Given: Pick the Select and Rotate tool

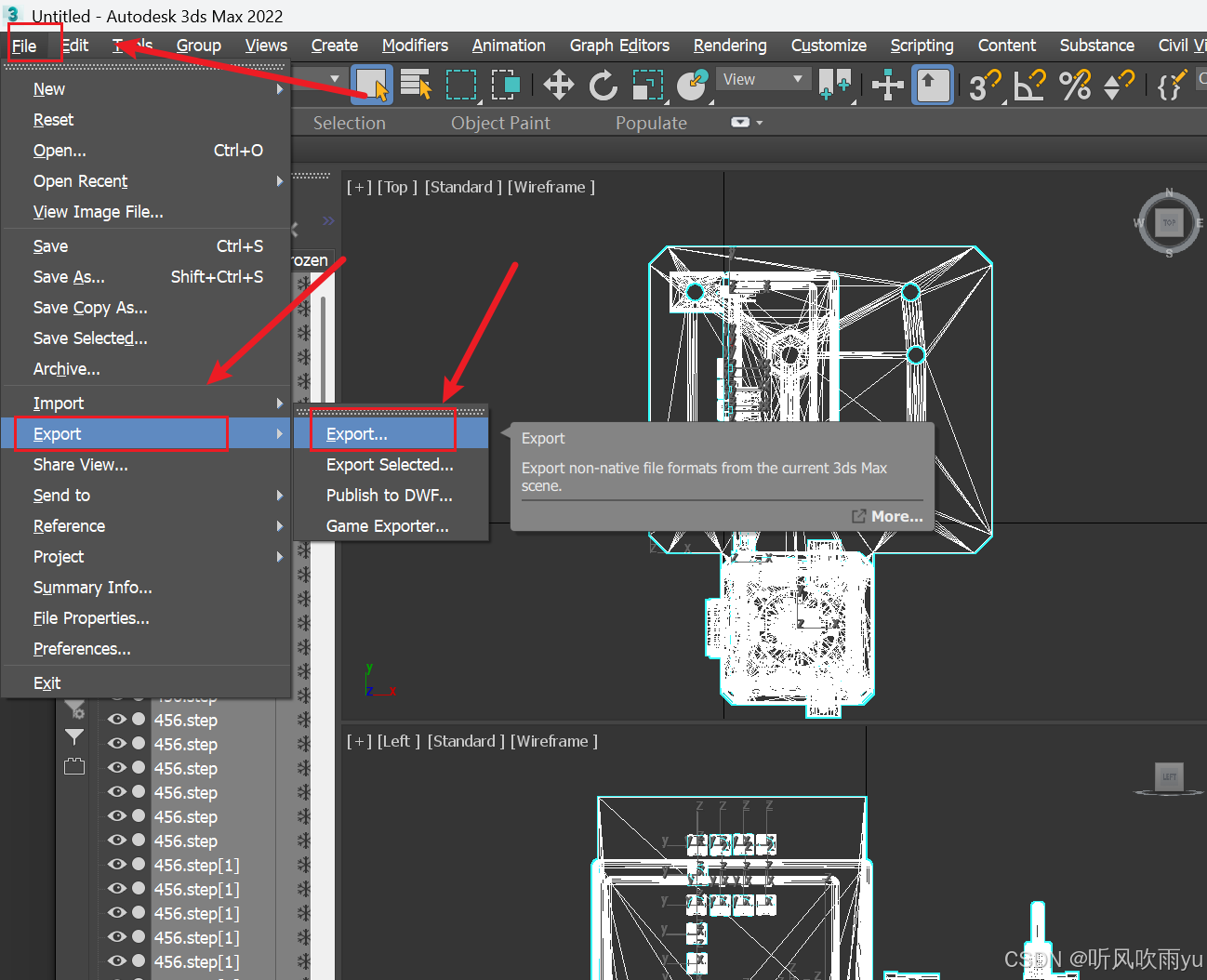Looking at the screenshot, I should (x=603, y=85).
